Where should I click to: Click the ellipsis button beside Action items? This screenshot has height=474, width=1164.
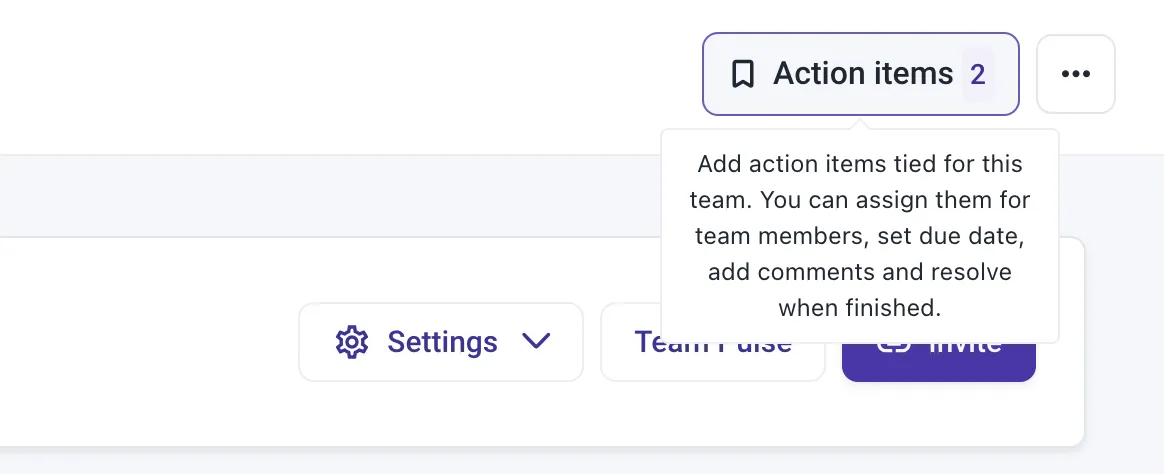(1075, 74)
